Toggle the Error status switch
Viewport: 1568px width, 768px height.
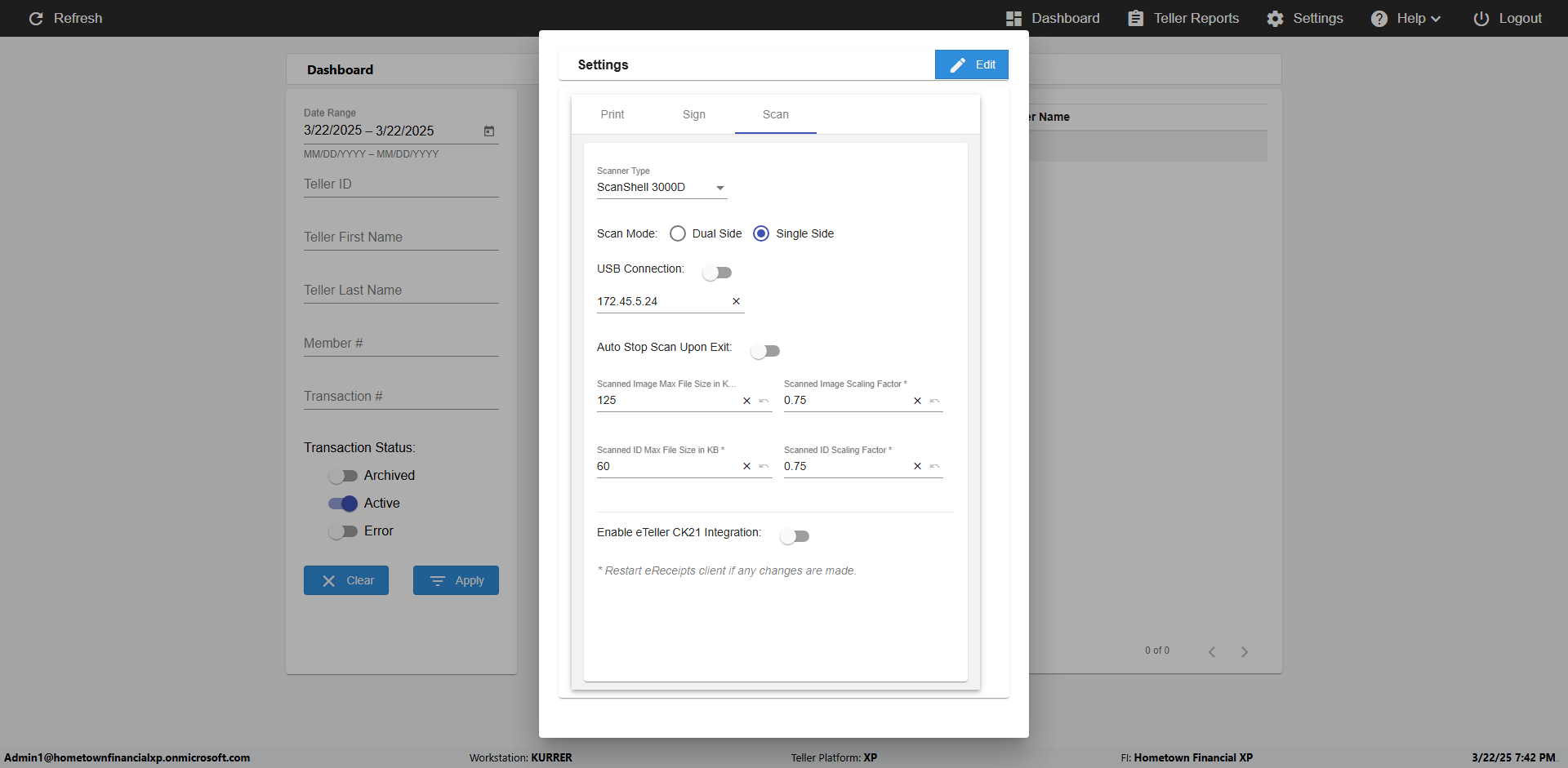pyautogui.click(x=343, y=531)
